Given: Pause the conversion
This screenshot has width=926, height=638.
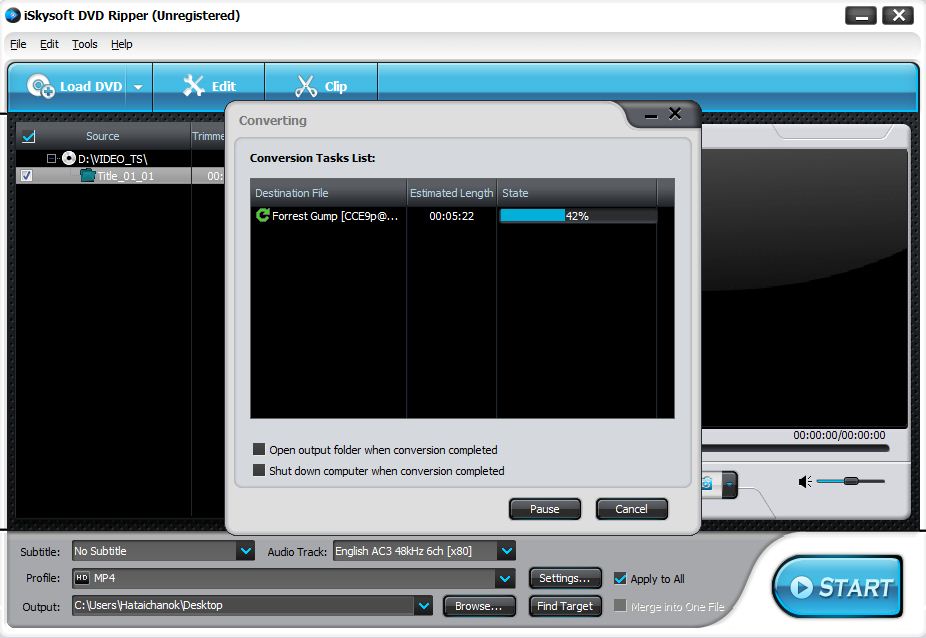Looking at the screenshot, I should coord(544,509).
